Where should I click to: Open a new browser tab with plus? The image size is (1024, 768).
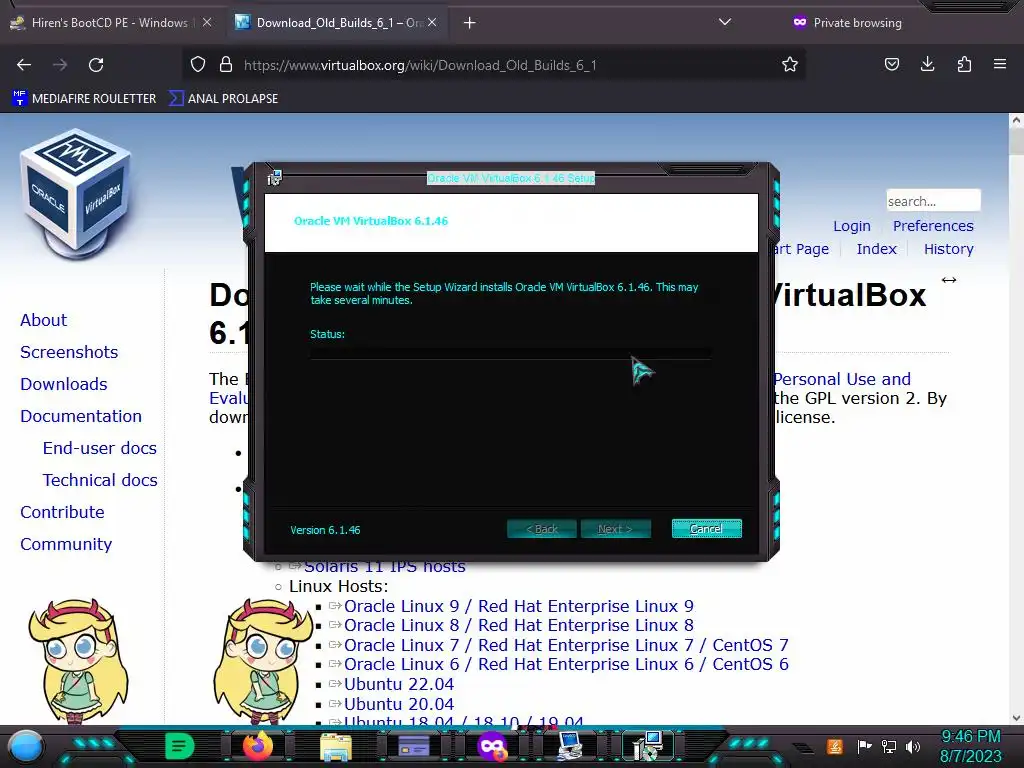470,23
